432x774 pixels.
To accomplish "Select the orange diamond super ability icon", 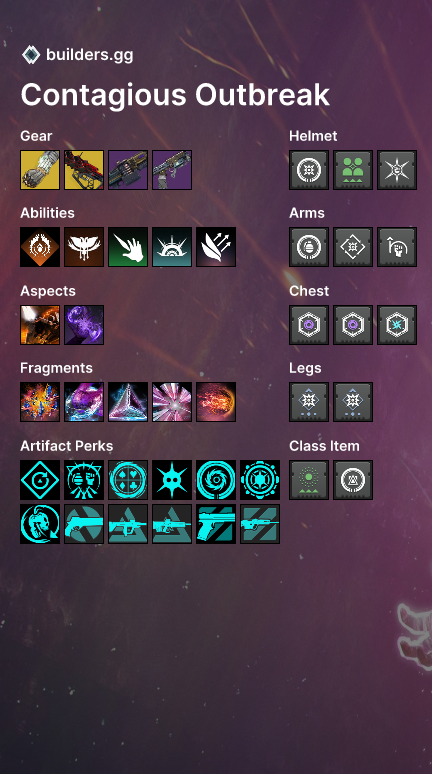I will pyautogui.click(x=40, y=247).
